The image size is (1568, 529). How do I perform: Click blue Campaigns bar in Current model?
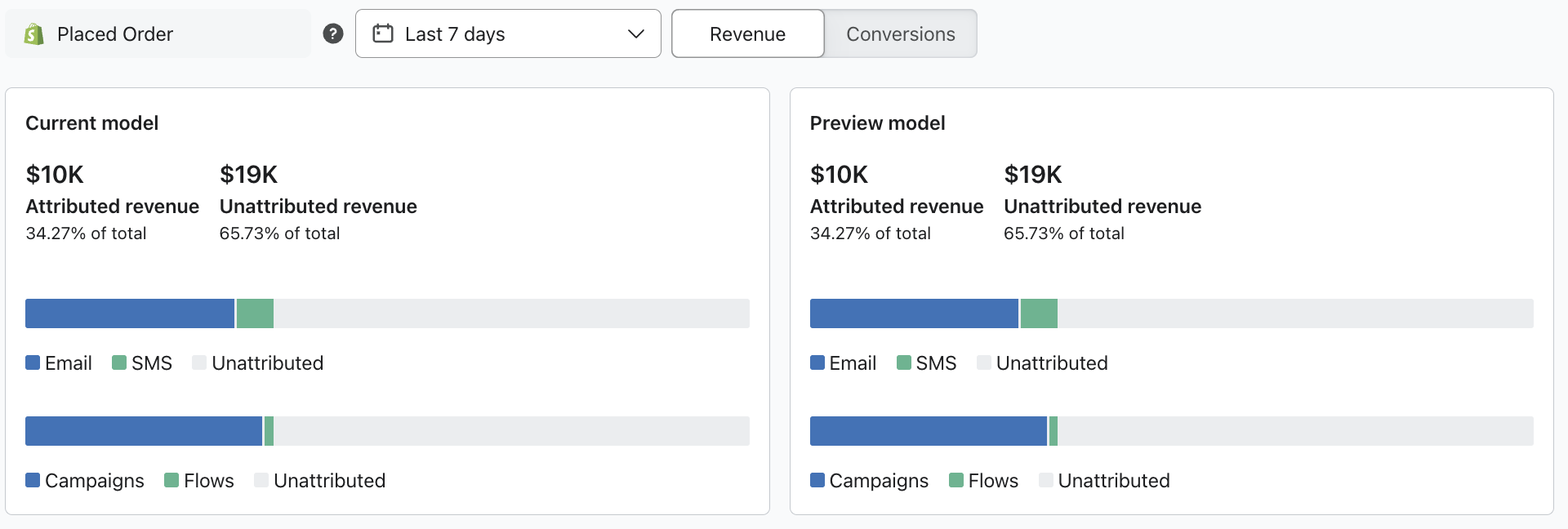tap(144, 431)
